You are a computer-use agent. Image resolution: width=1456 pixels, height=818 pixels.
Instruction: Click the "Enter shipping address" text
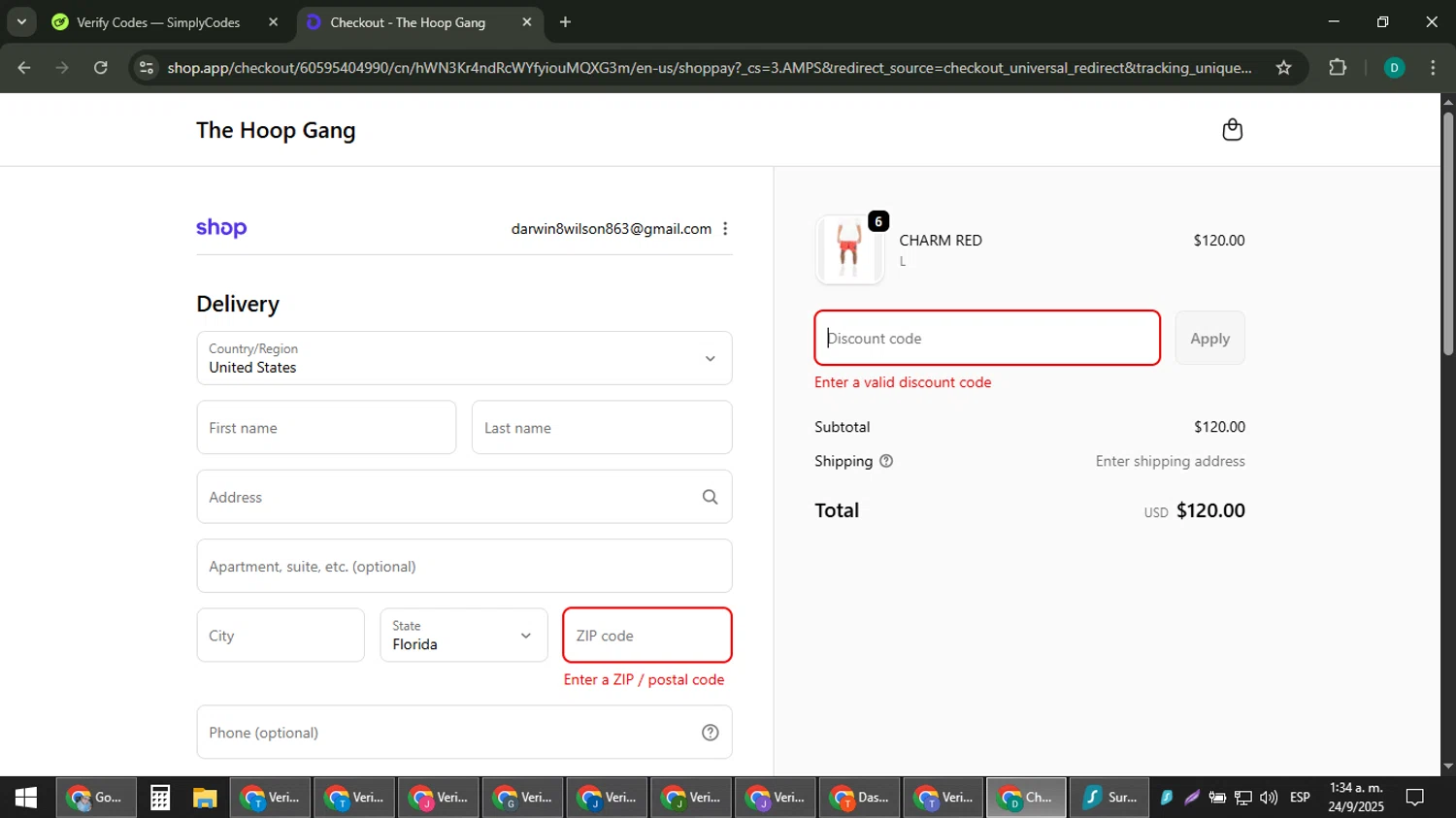[x=1171, y=461]
